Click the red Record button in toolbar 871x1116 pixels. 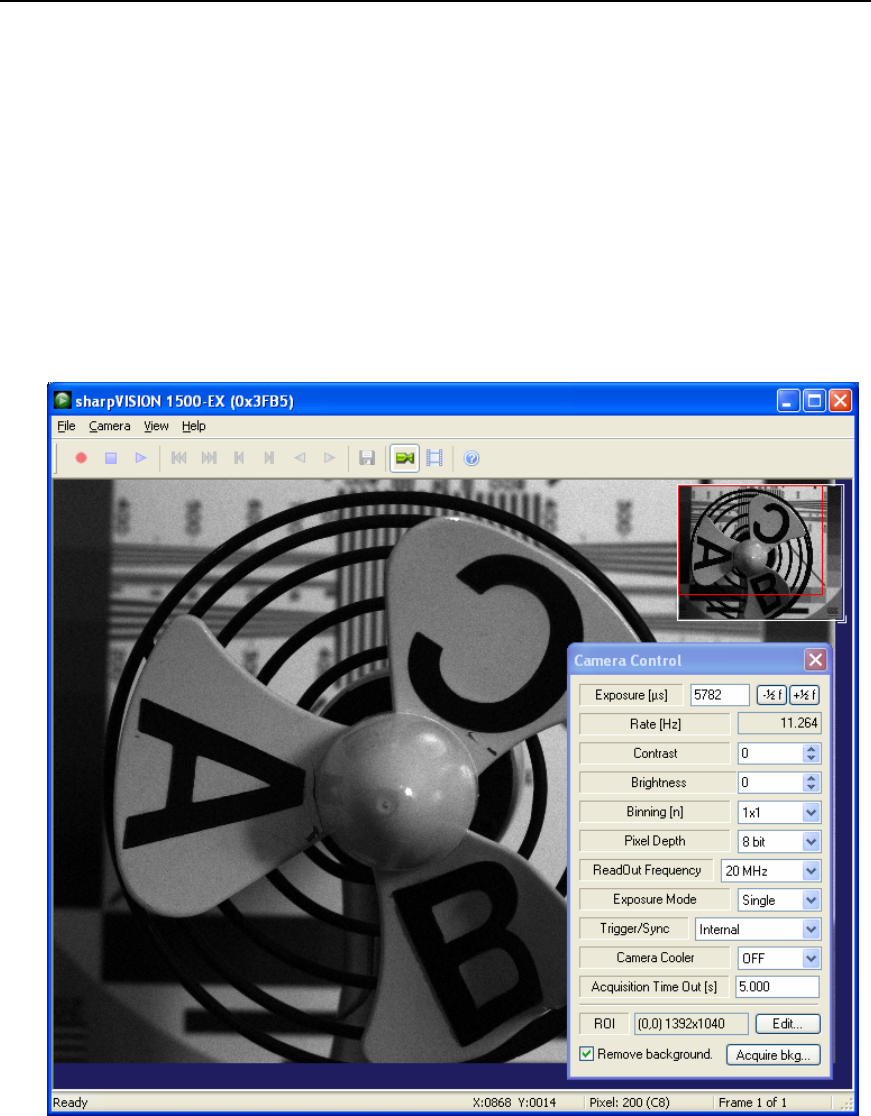tap(81, 458)
